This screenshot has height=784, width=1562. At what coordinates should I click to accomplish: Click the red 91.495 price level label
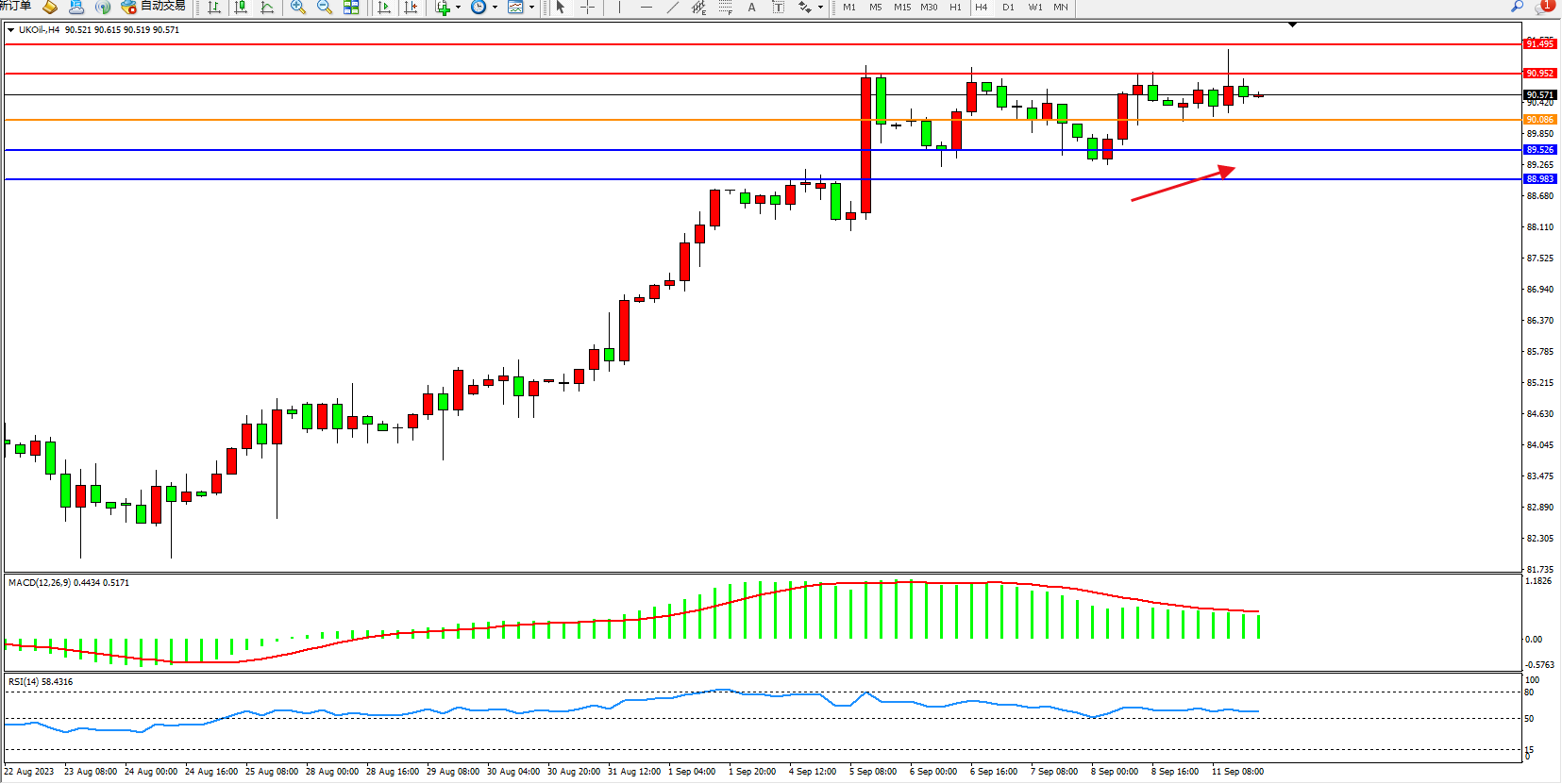1539,44
